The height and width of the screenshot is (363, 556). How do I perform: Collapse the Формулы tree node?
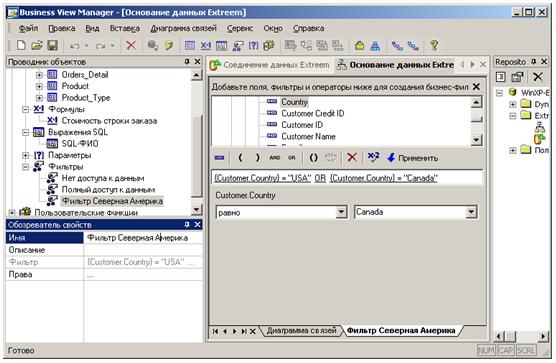26,109
